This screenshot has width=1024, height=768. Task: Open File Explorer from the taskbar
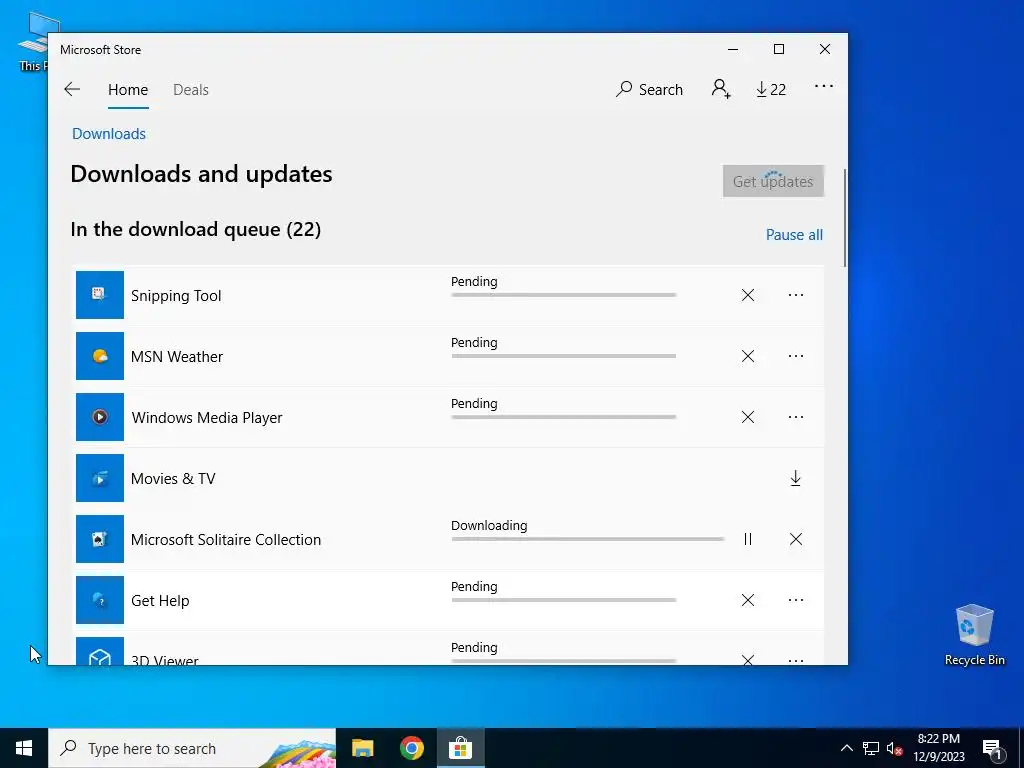click(x=362, y=748)
